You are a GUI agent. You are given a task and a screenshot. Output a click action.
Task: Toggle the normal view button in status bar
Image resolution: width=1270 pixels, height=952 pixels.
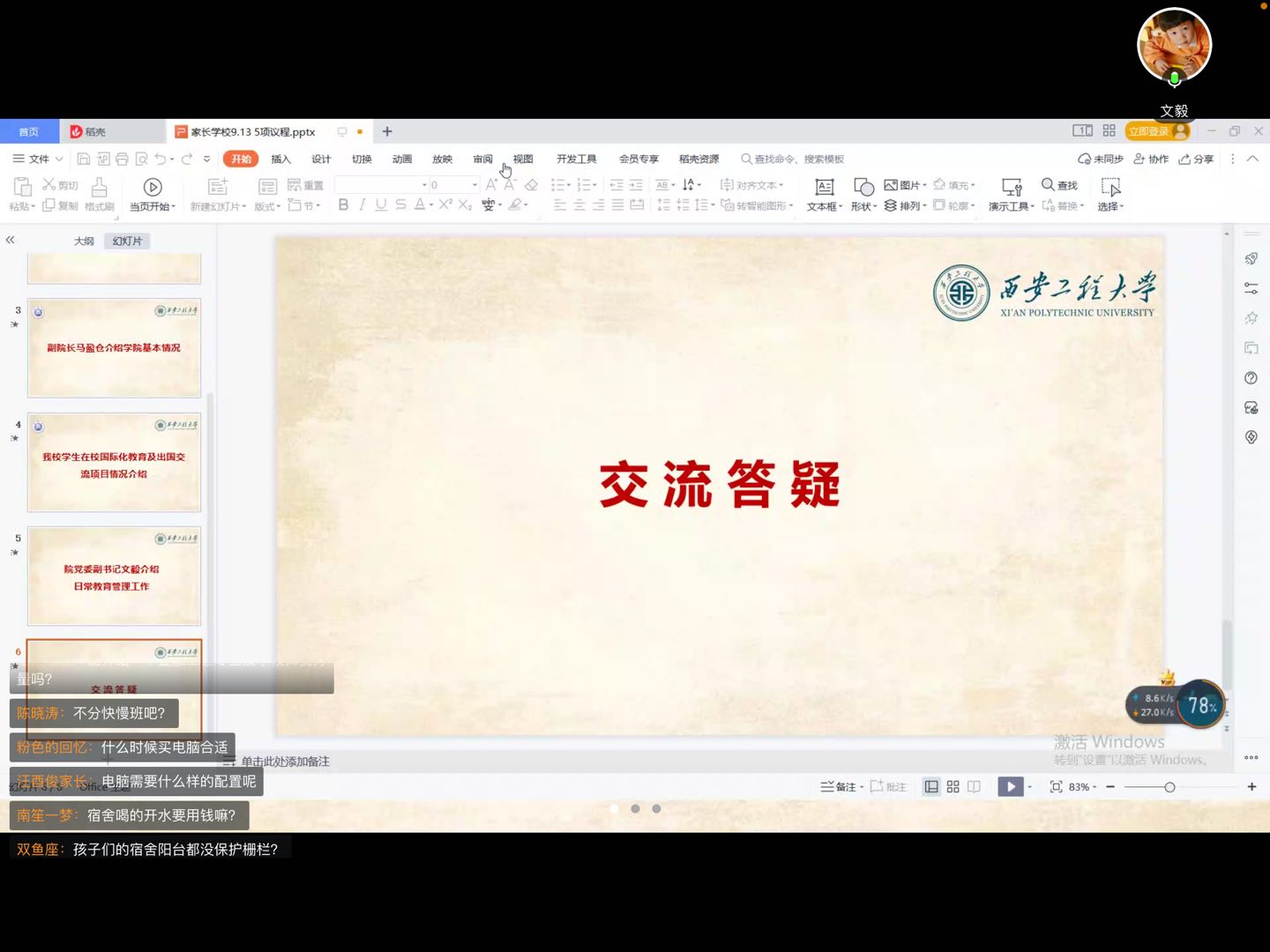coord(931,786)
